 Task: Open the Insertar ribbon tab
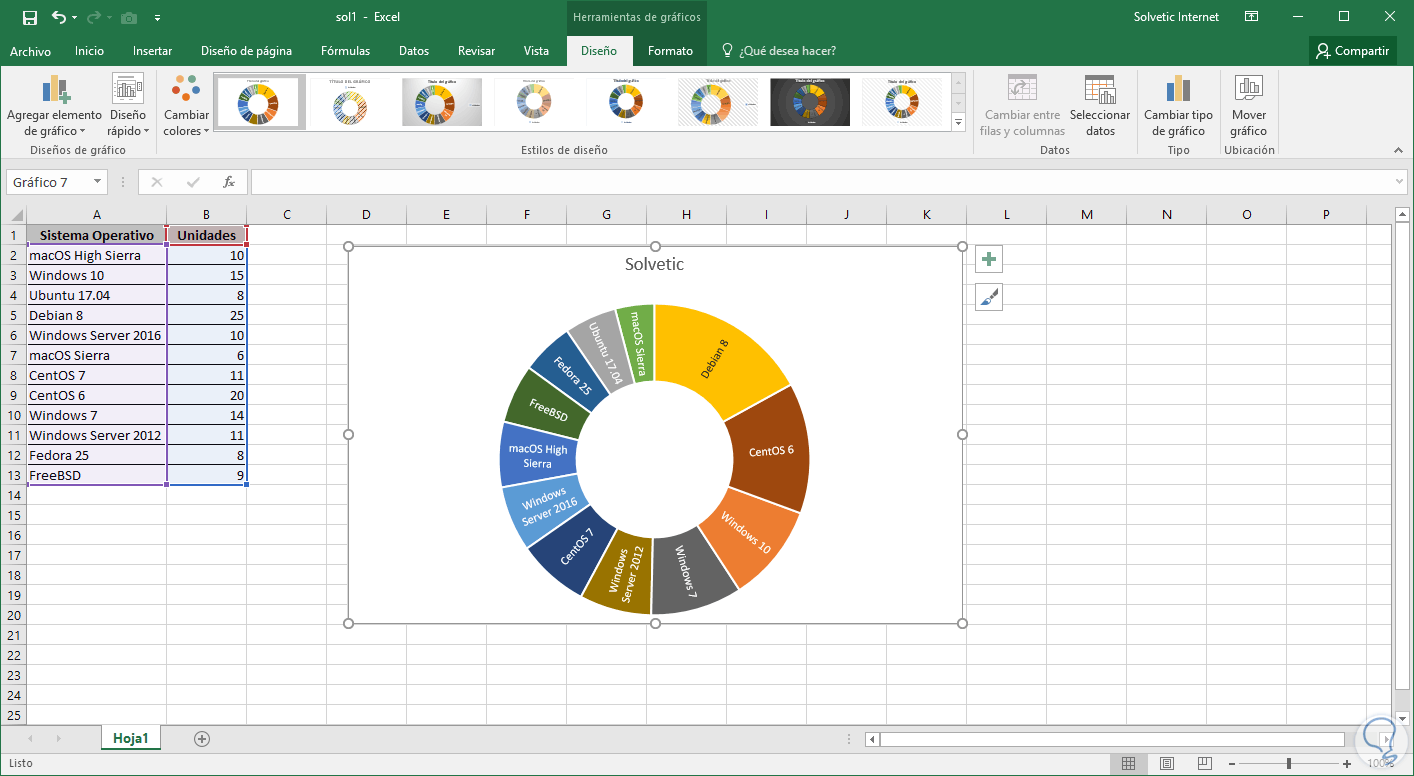click(152, 51)
